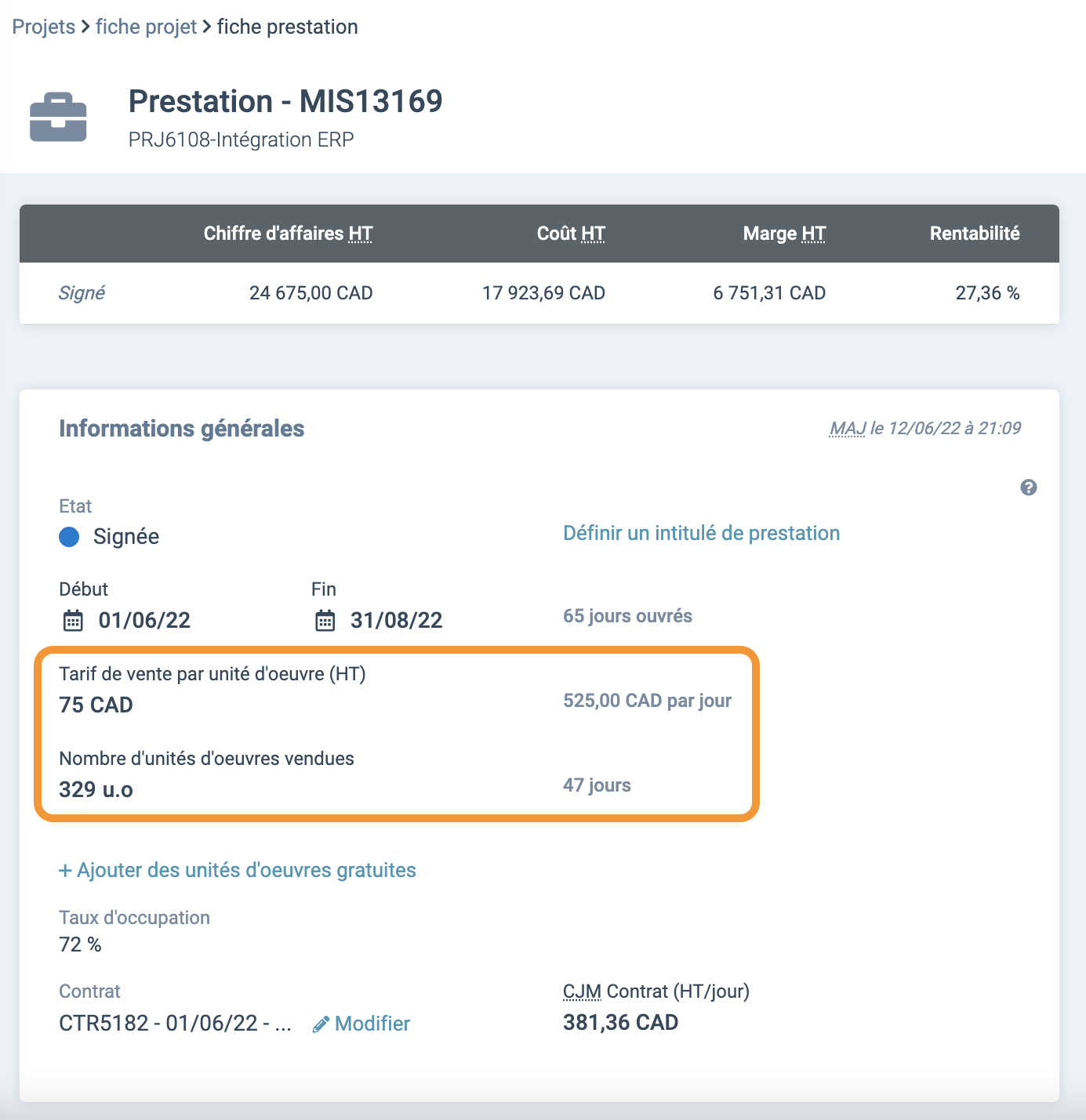The height and width of the screenshot is (1120, 1086).
Task: Click the briefcase prestation icon
Action: point(58,118)
